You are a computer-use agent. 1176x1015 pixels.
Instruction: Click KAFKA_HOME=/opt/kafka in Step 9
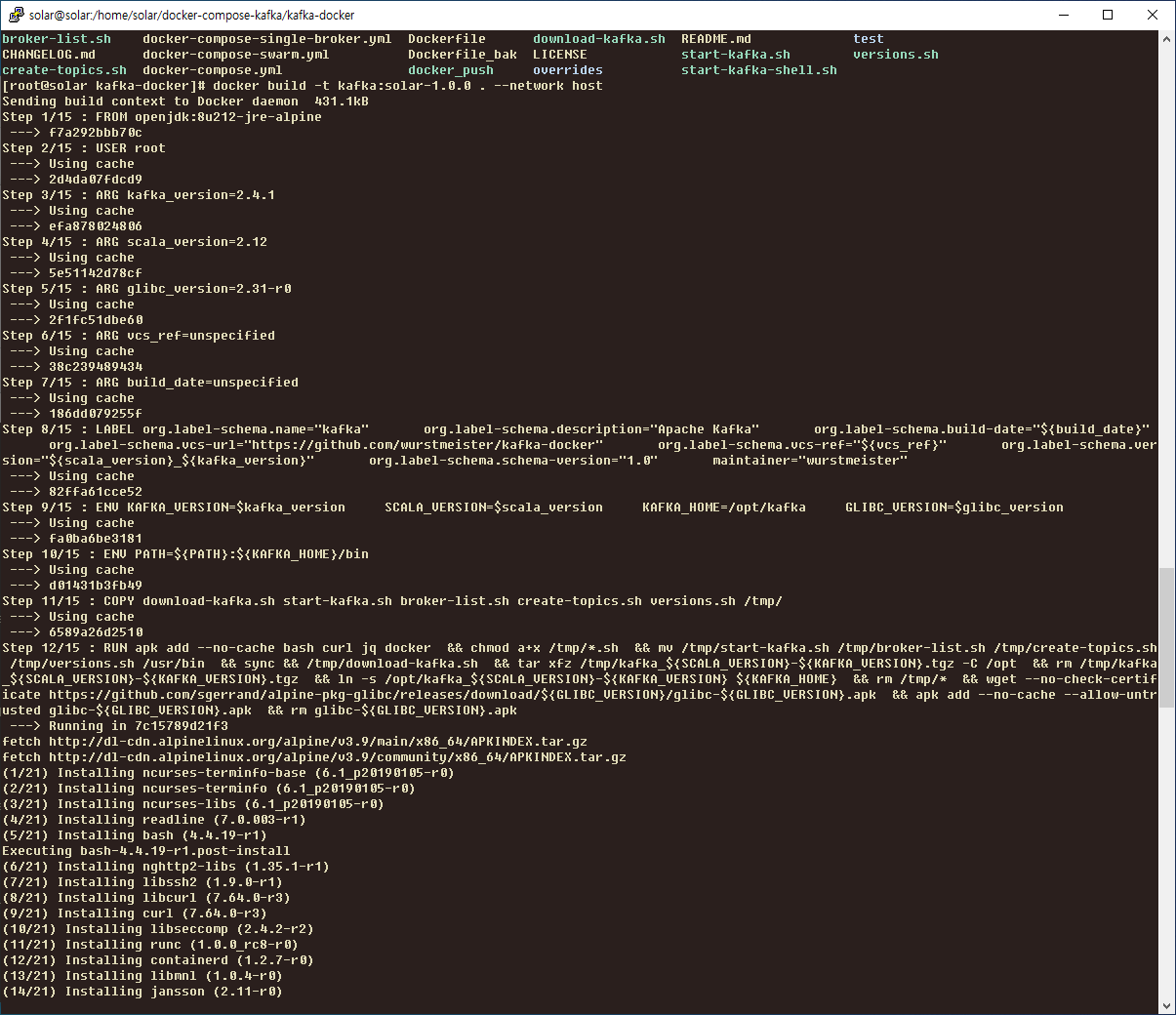coord(724,507)
